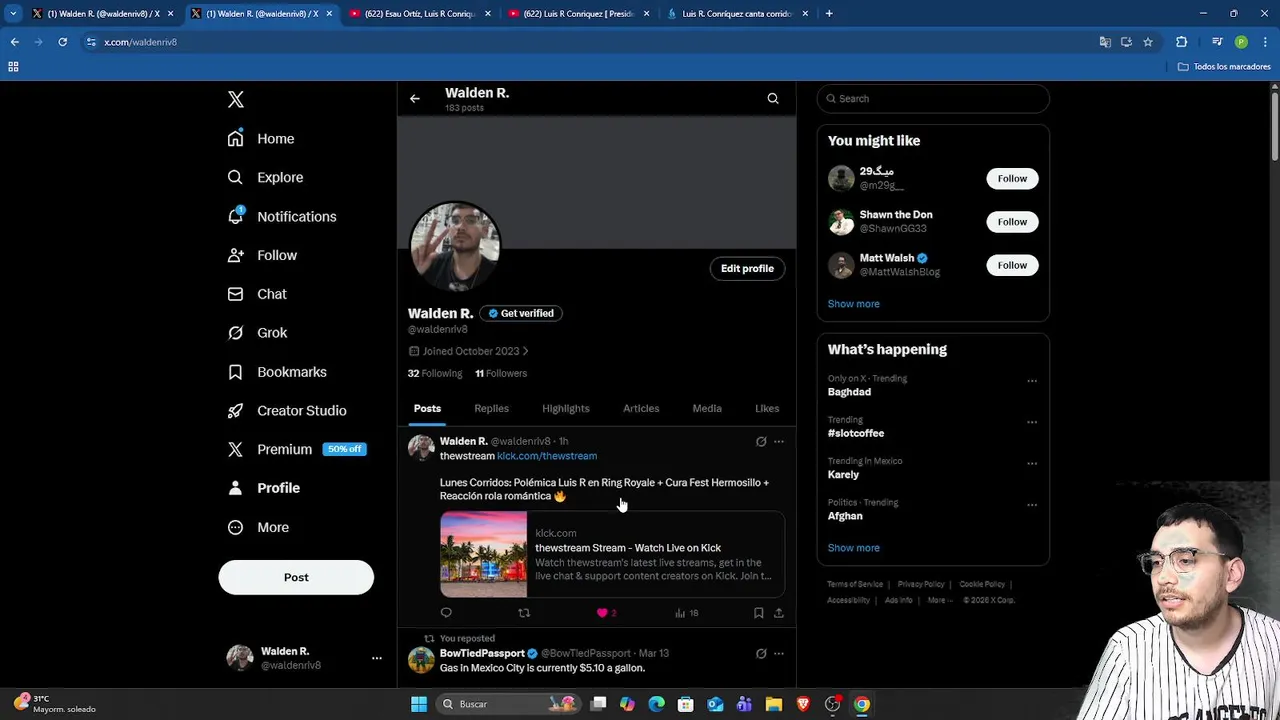
Task: Go back using profile header arrow
Action: point(415,99)
